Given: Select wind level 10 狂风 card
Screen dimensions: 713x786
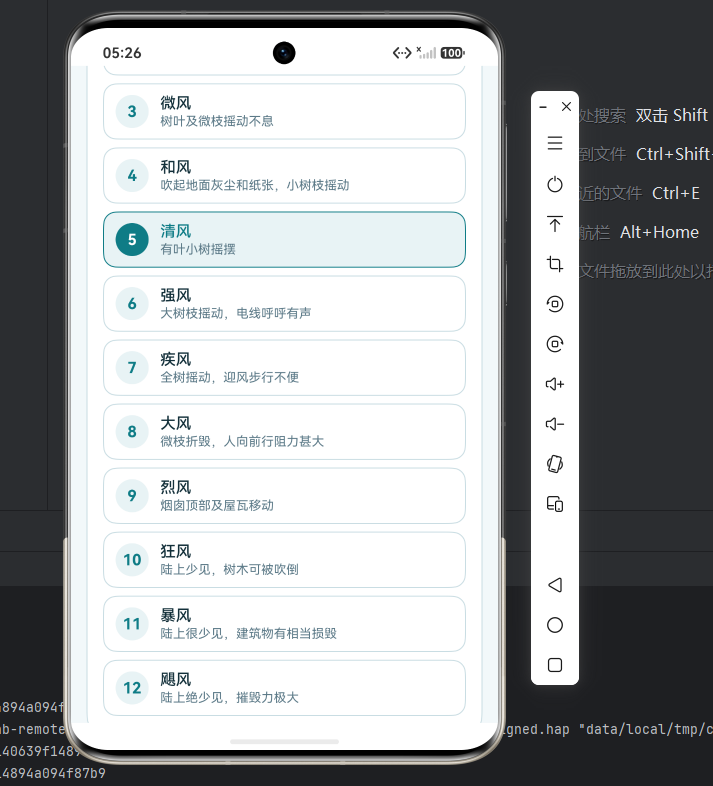Looking at the screenshot, I should 284,560.
